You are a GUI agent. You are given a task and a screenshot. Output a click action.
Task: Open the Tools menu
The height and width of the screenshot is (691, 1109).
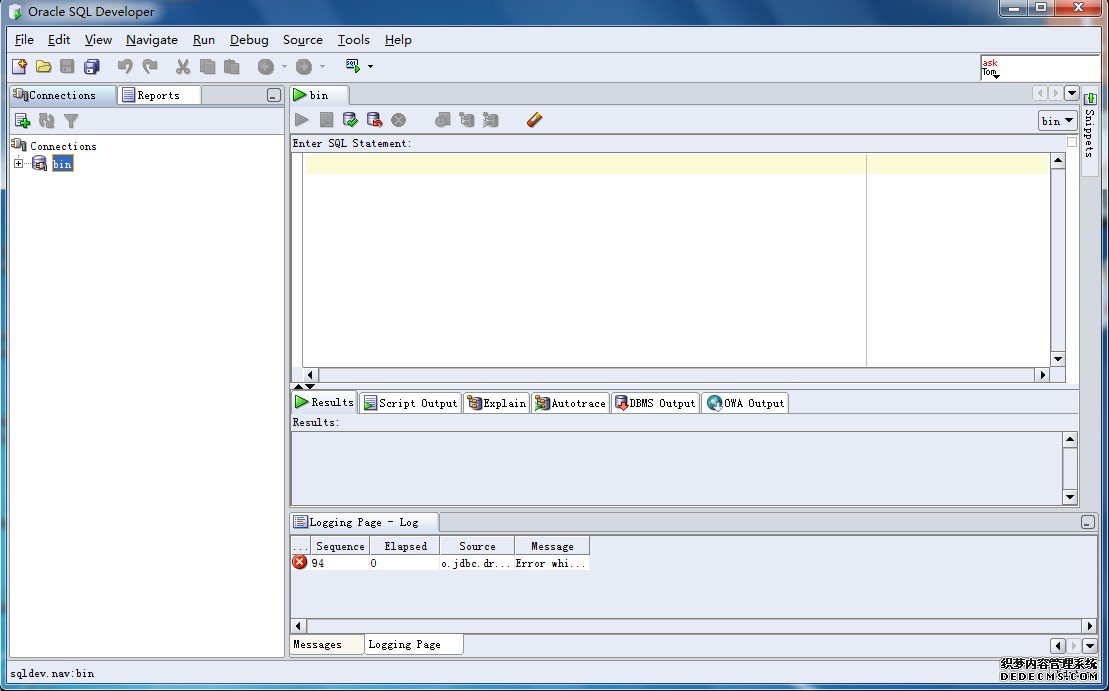point(353,40)
